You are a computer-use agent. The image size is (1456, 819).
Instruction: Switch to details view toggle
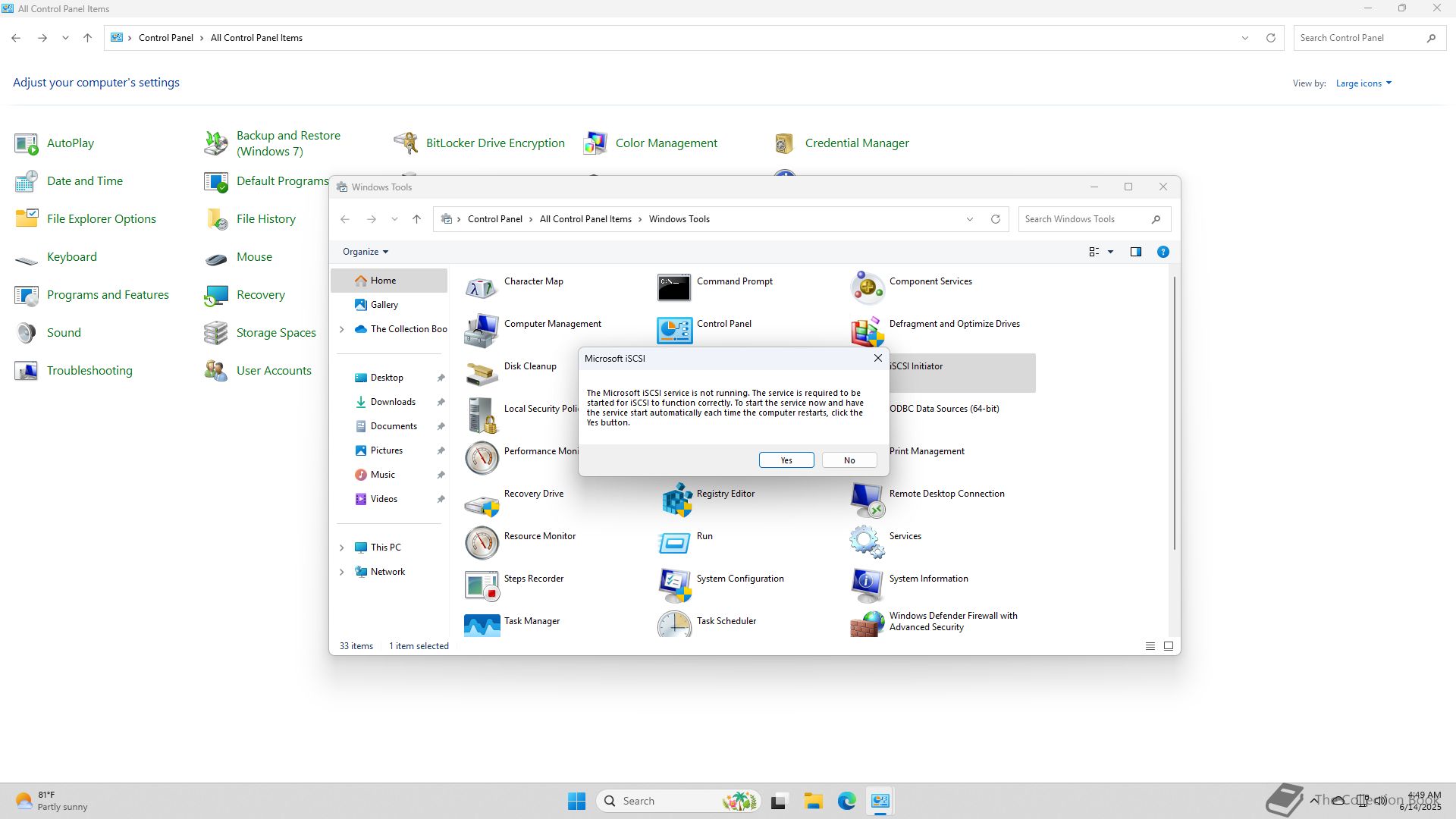tap(1150, 646)
